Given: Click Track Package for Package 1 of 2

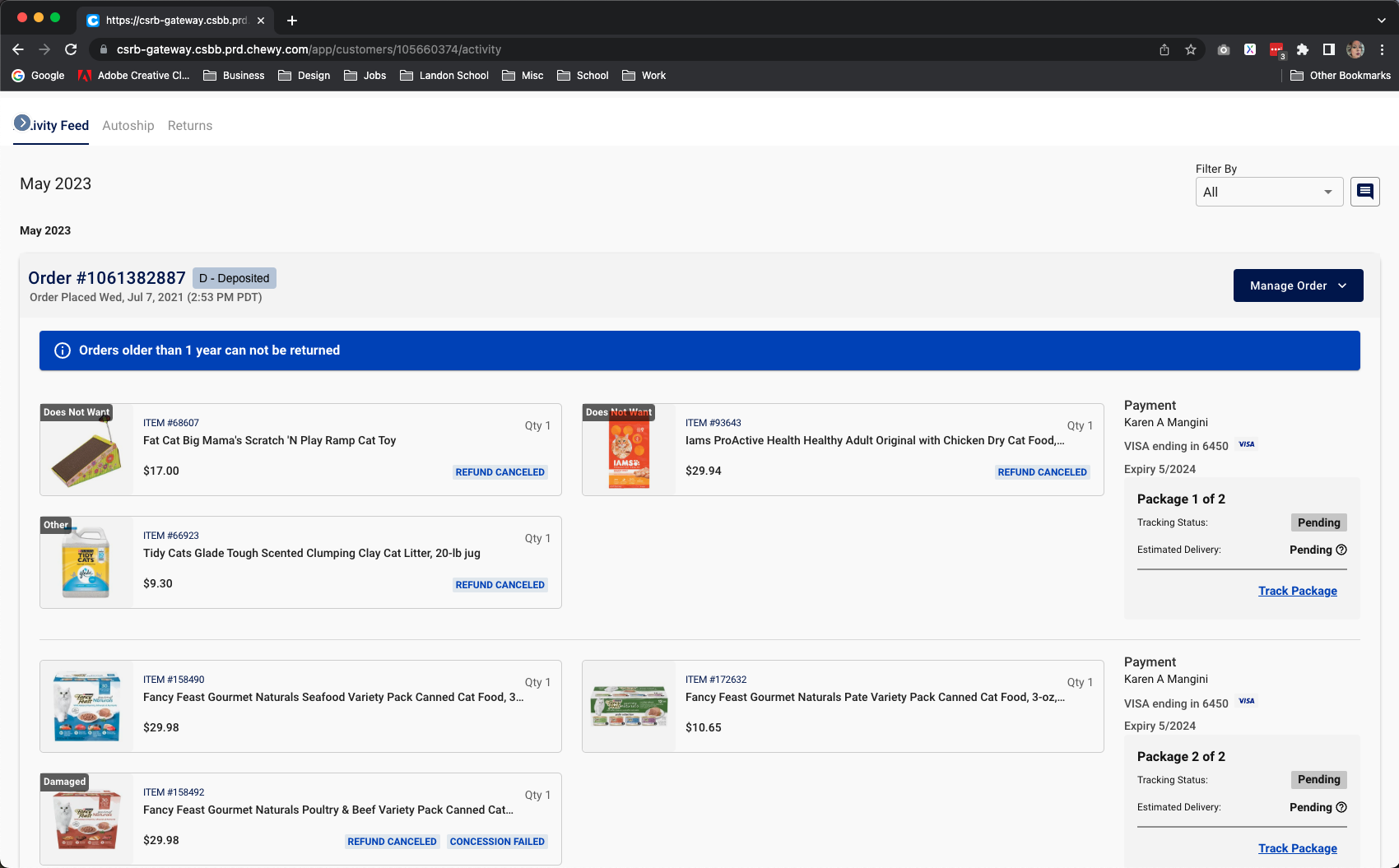Looking at the screenshot, I should 1297,591.
